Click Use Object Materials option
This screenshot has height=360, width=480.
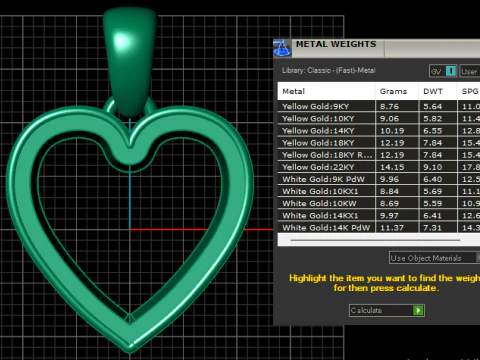click(x=434, y=258)
